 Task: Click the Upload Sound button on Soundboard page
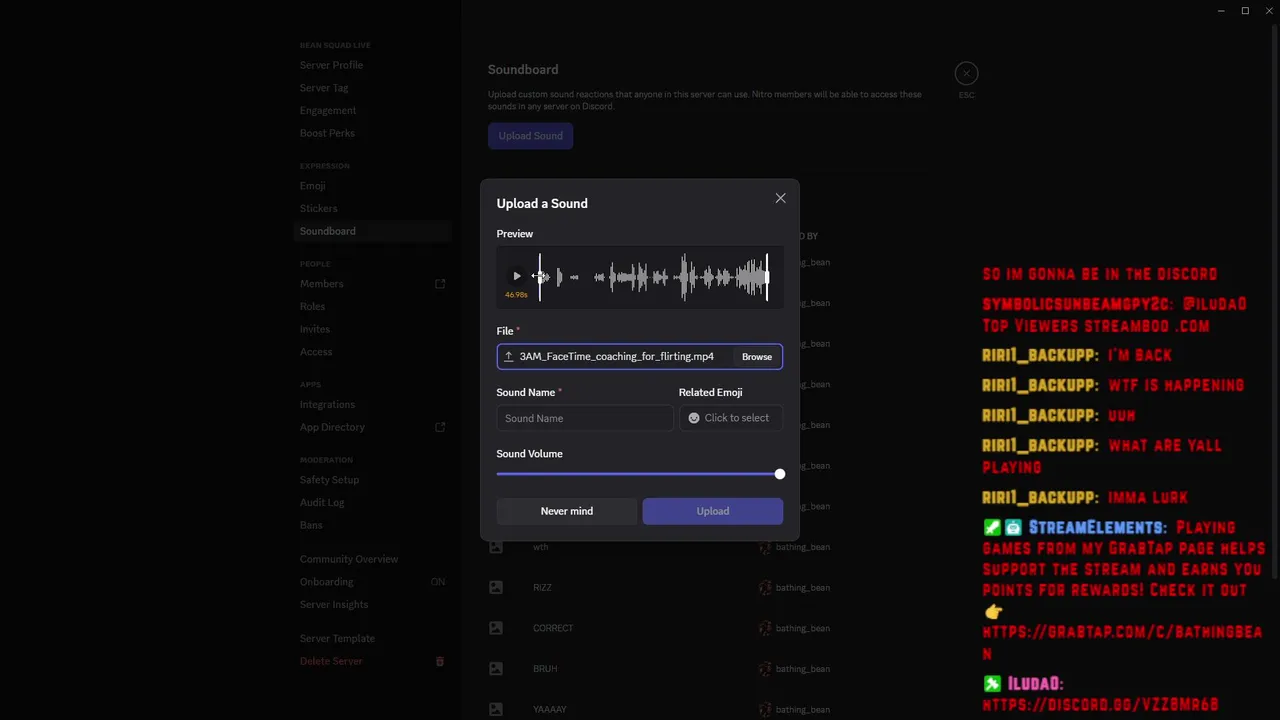point(530,136)
